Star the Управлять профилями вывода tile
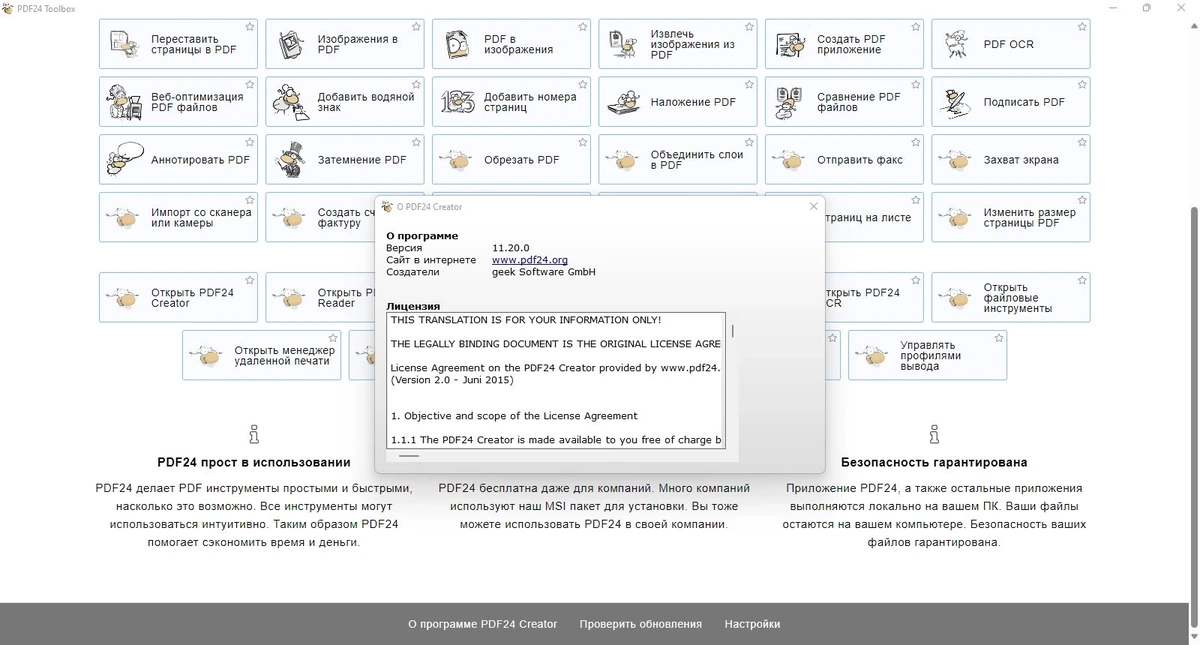 998,339
